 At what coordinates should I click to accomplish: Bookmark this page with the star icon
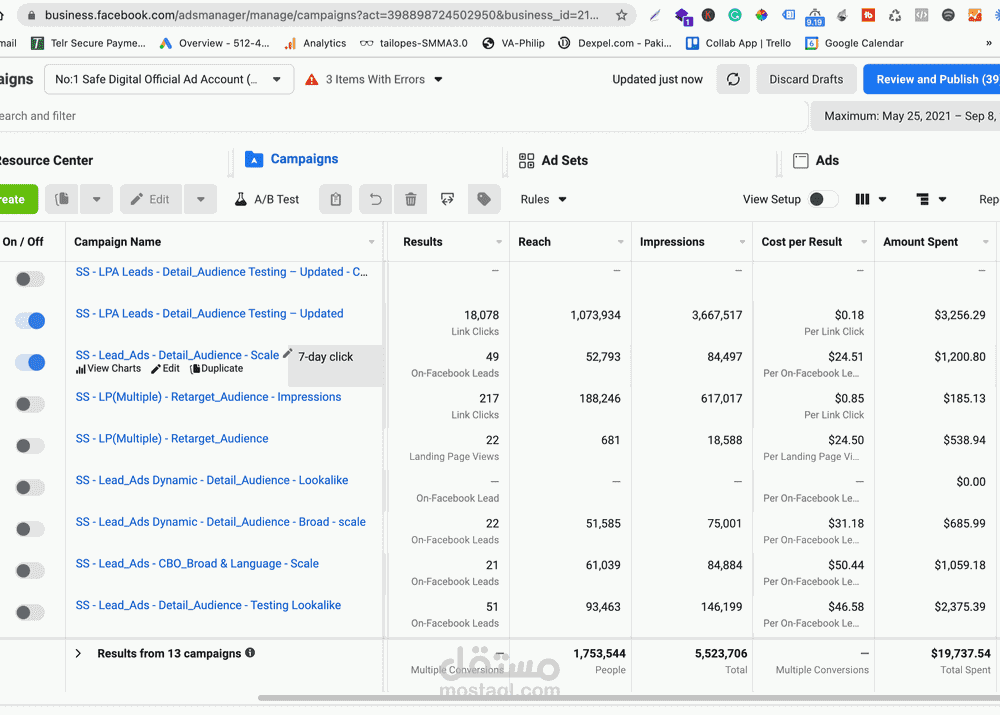tap(621, 15)
